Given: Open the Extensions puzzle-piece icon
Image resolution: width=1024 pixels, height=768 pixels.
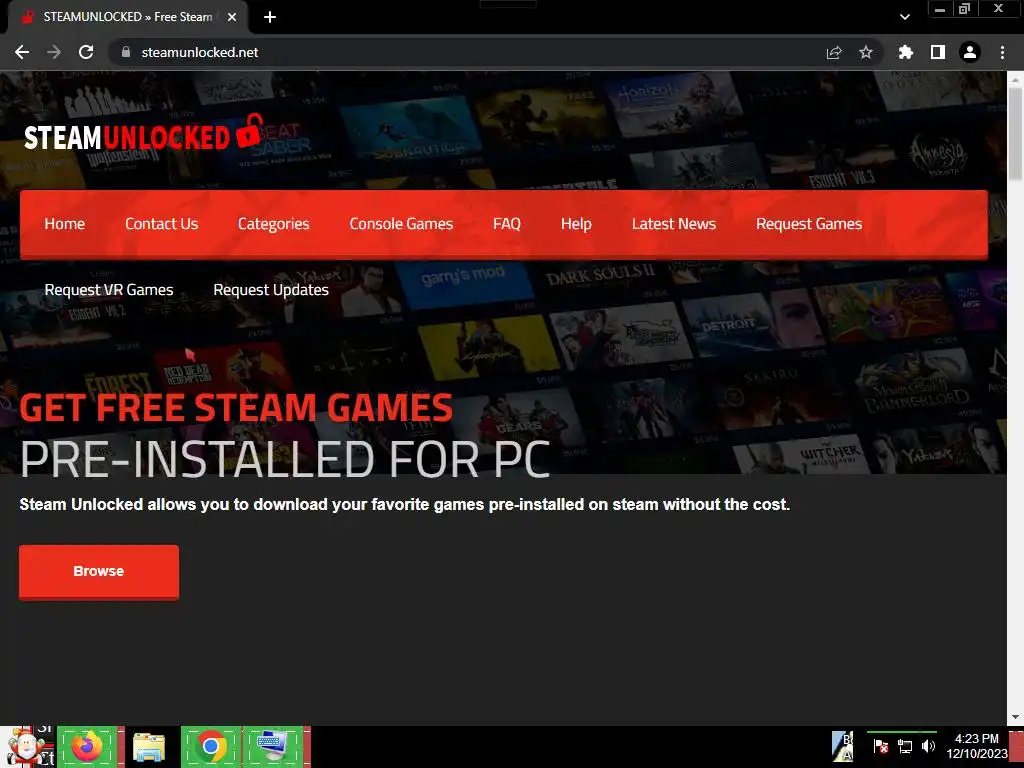Looking at the screenshot, I should (x=906, y=52).
